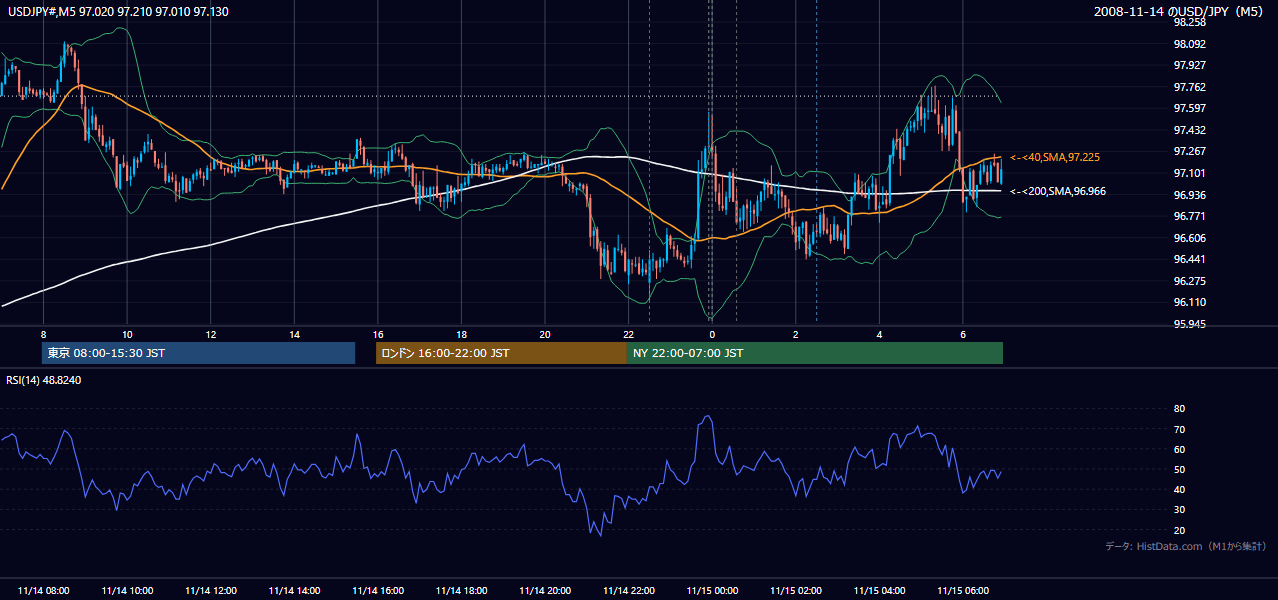Click time label 11/14 16:00
This screenshot has height=600, width=1278.
(x=378, y=591)
